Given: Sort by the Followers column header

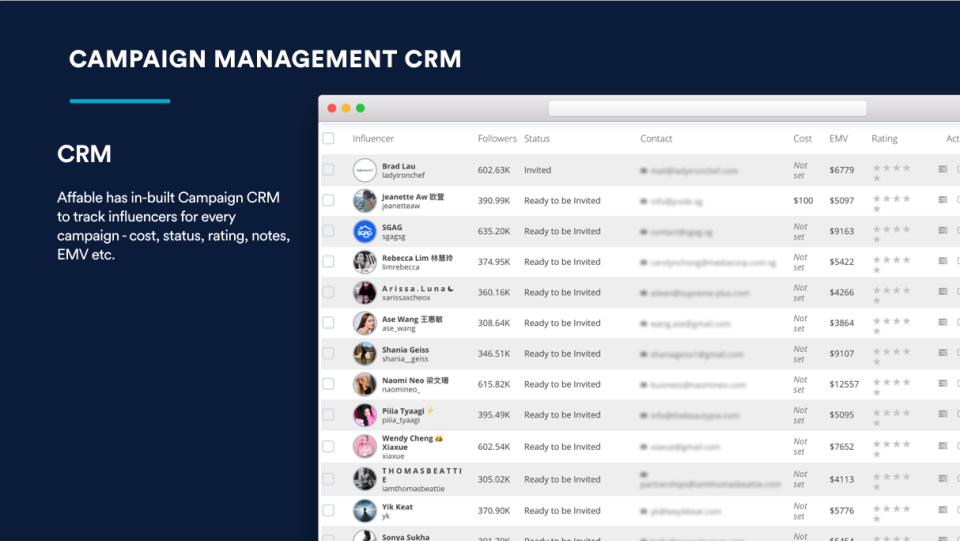Looking at the screenshot, I should (497, 138).
